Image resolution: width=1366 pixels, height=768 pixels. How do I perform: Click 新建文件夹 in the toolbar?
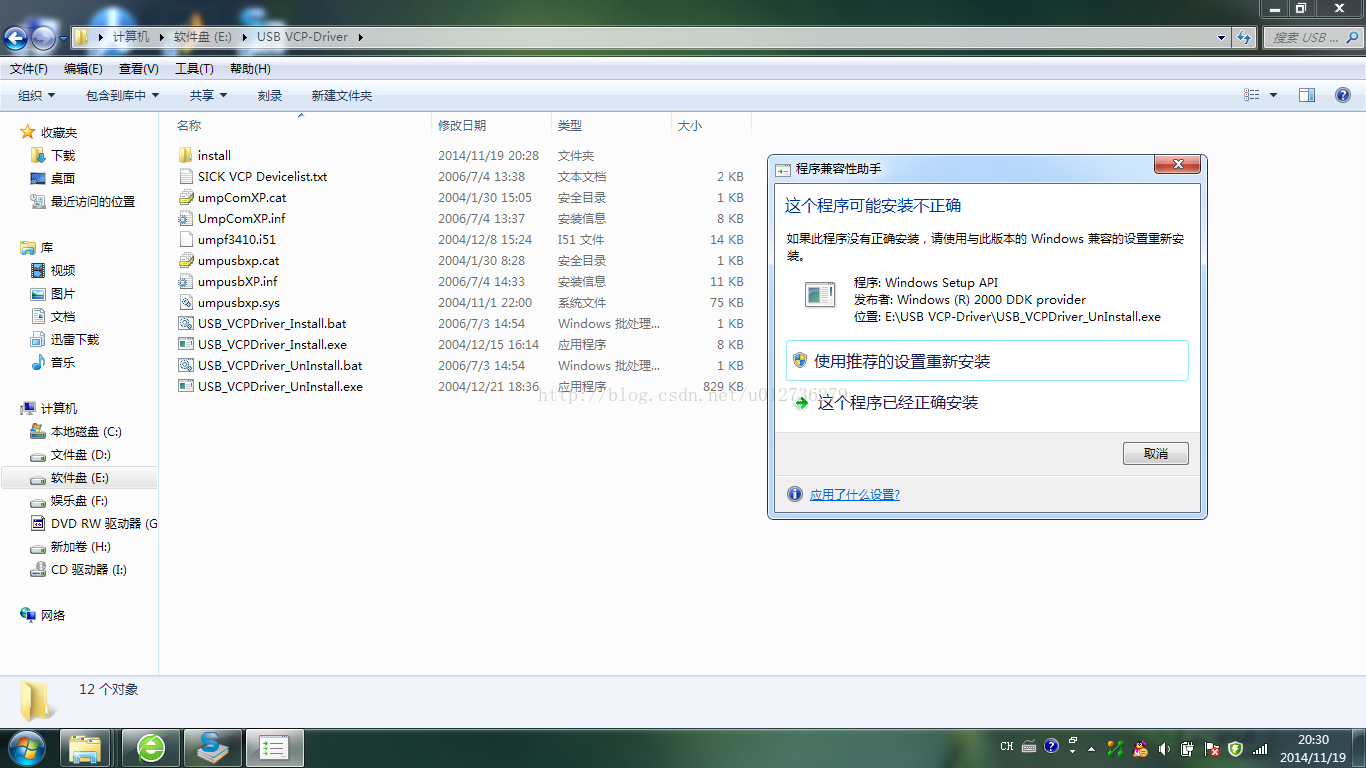click(342, 95)
